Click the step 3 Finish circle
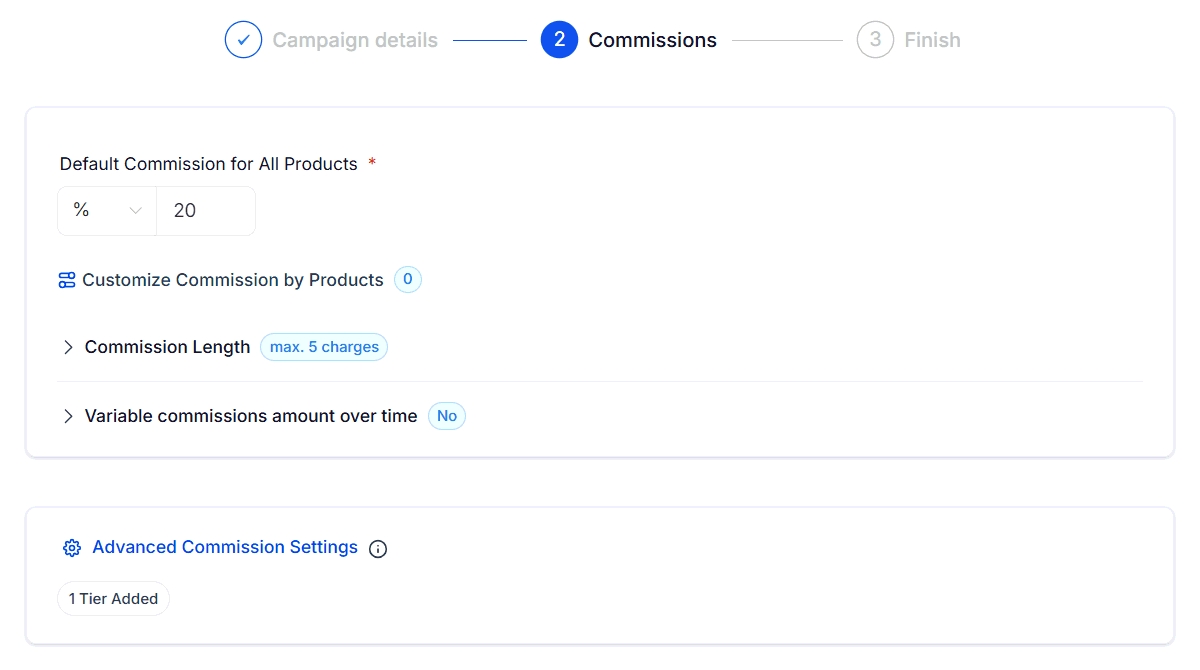The image size is (1200, 670). (x=875, y=40)
